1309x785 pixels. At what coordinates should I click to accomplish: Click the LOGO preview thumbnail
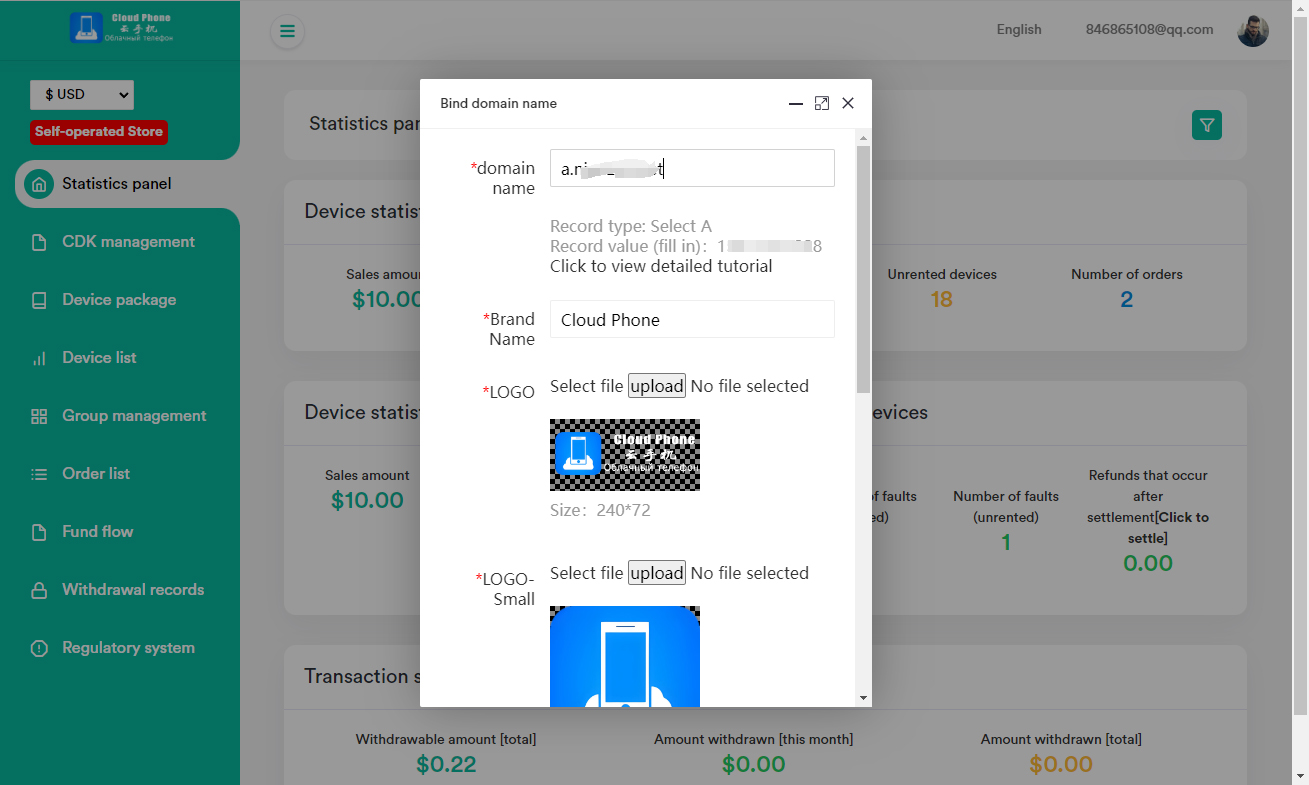[625, 455]
